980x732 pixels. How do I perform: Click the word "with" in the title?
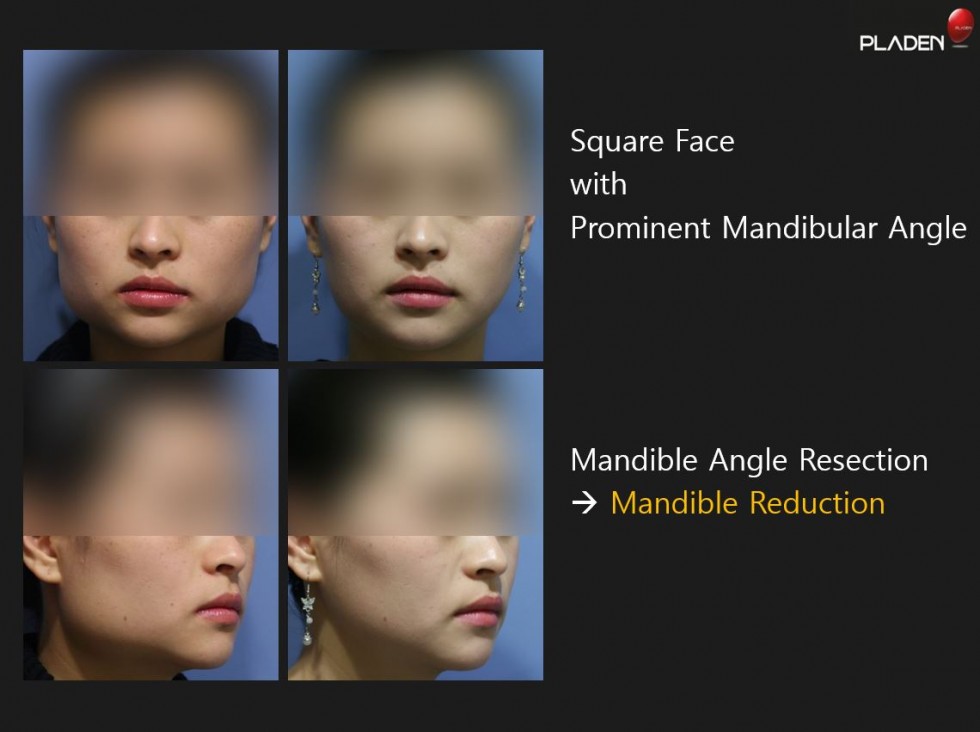pyautogui.click(x=598, y=184)
